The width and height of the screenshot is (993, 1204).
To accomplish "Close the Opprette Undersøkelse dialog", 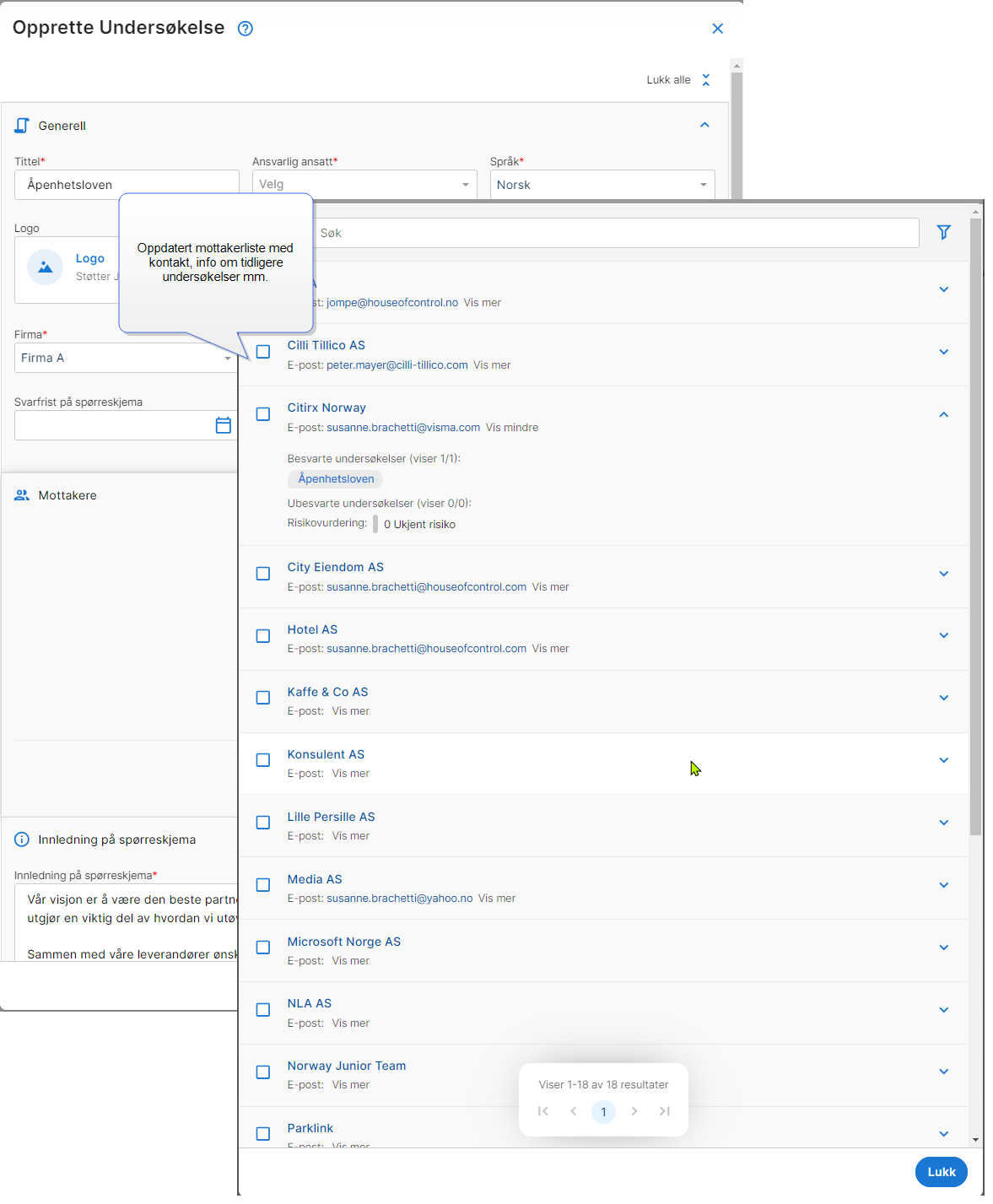I will [718, 29].
